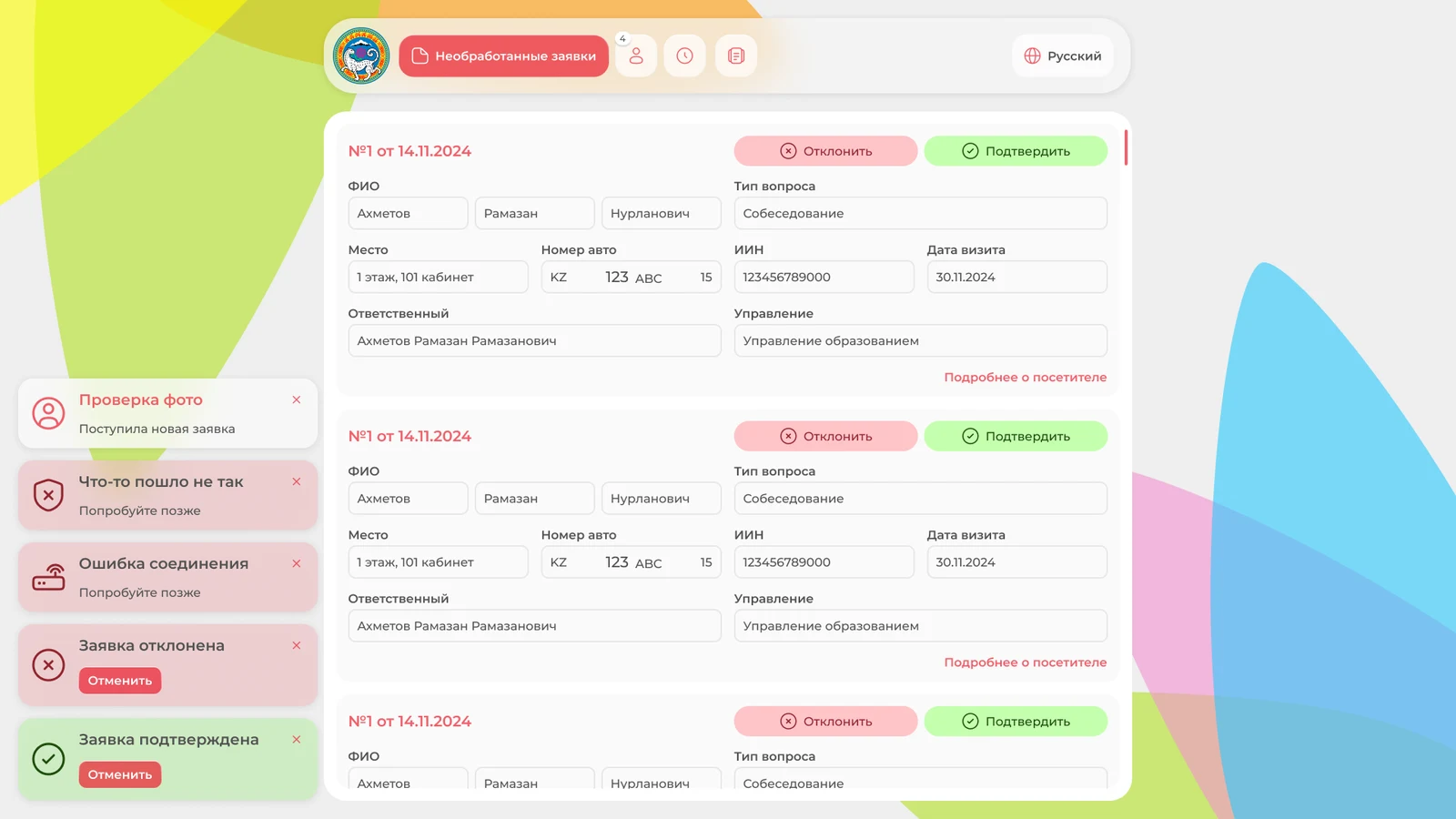The width and height of the screenshot is (1456, 819).
Task: Open the document list icon in header
Action: (736, 56)
